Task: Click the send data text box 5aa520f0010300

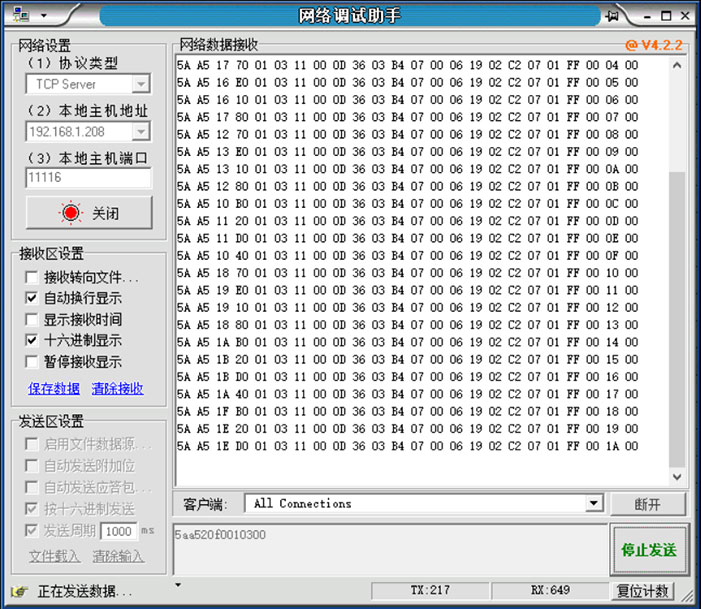Action: click(x=390, y=550)
